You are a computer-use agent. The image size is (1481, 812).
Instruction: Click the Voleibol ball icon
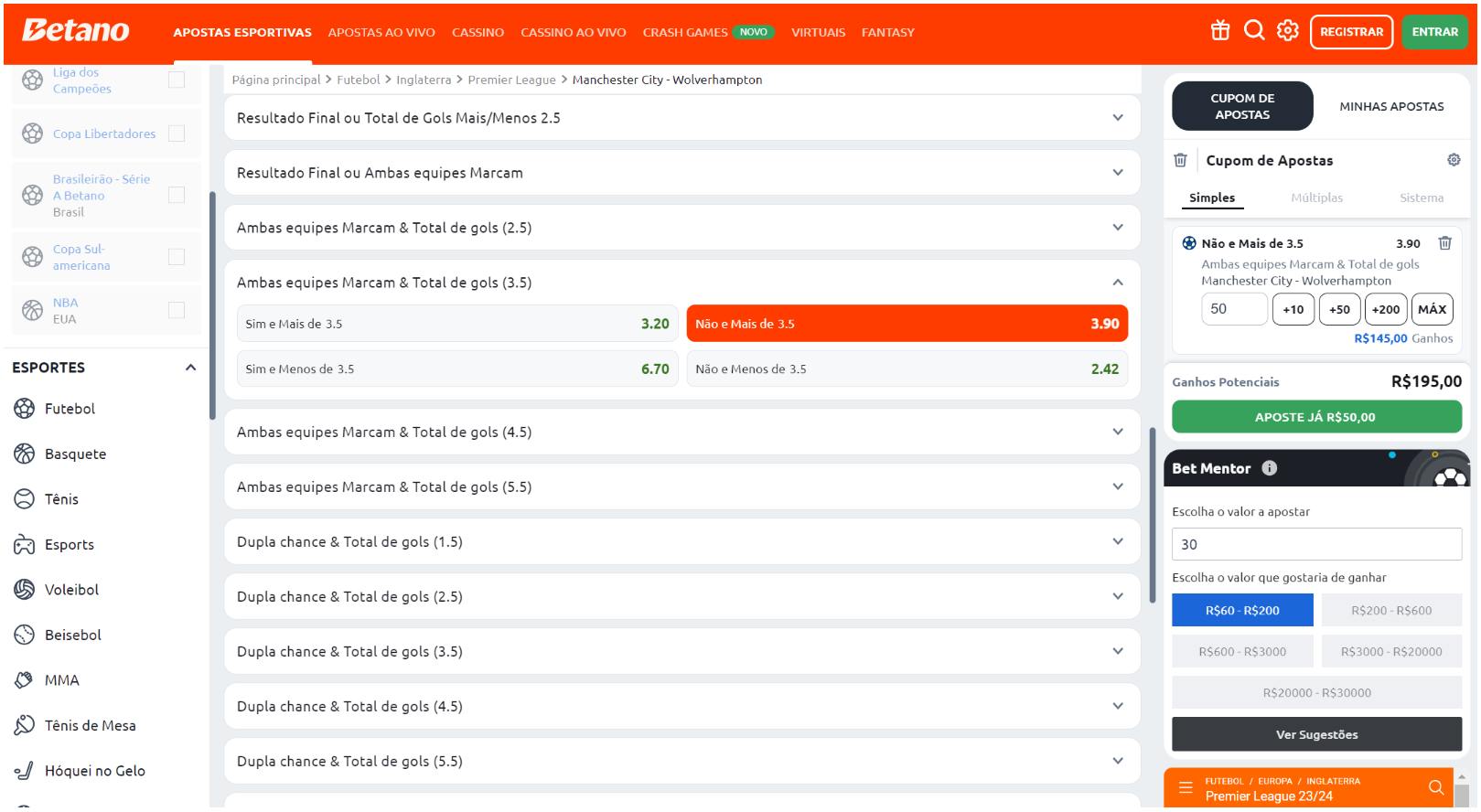point(25,590)
